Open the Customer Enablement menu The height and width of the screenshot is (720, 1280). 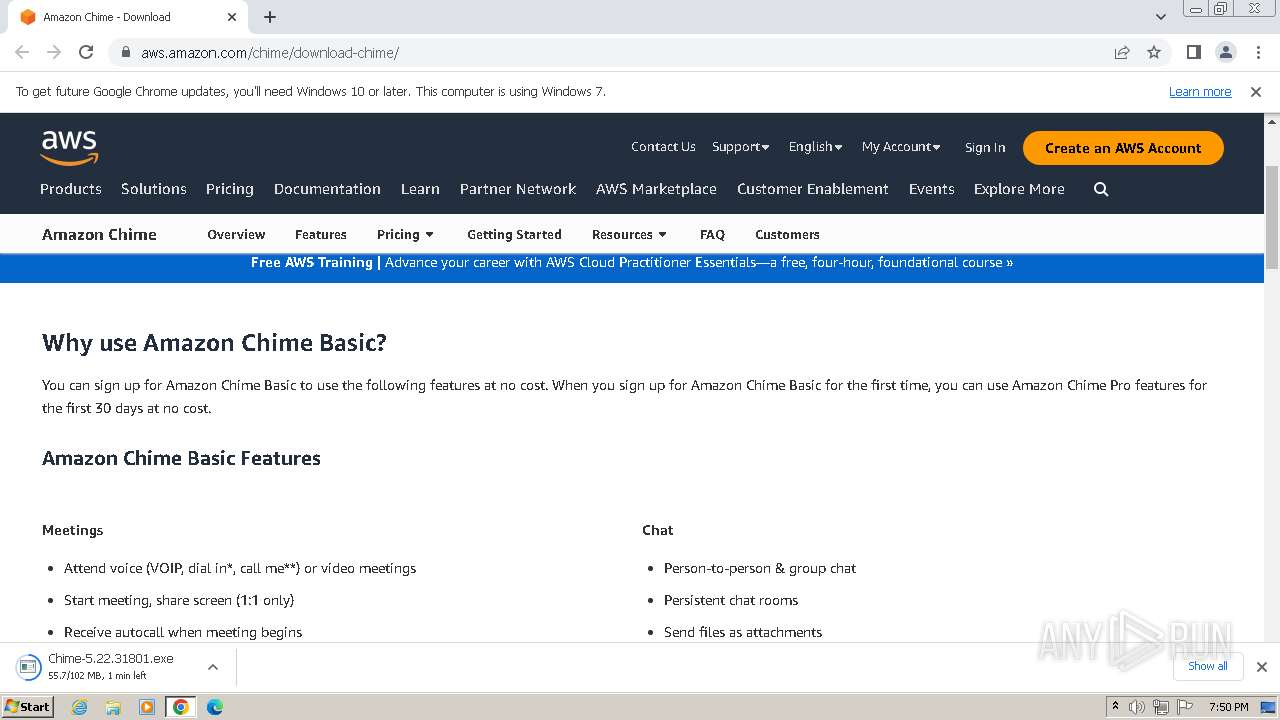[x=813, y=189]
